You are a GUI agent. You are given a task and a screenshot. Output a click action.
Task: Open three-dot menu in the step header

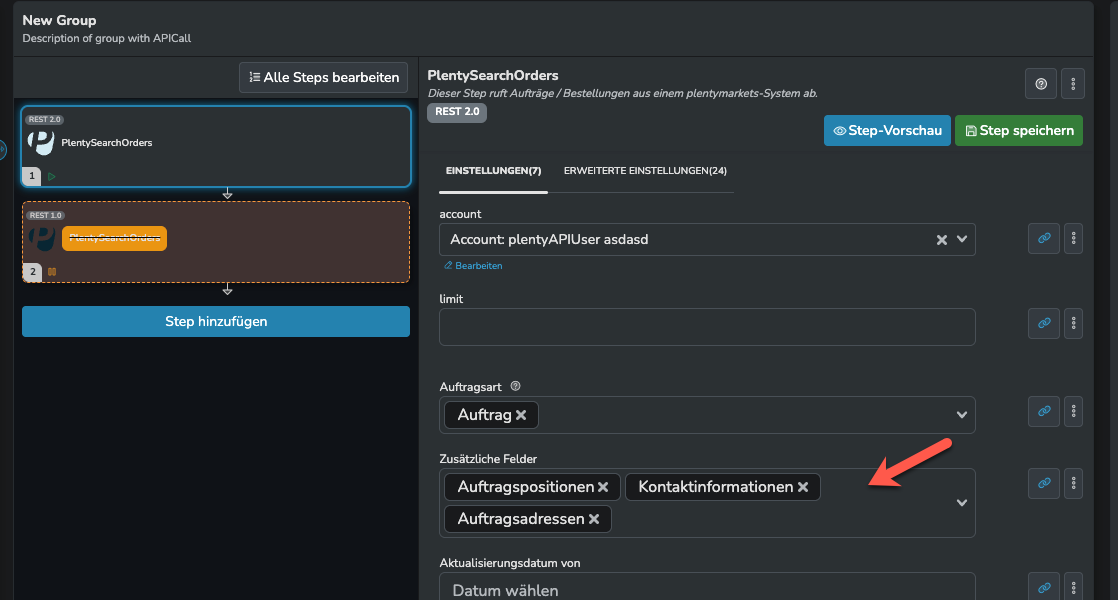pyautogui.click(x=1072, y=84)
